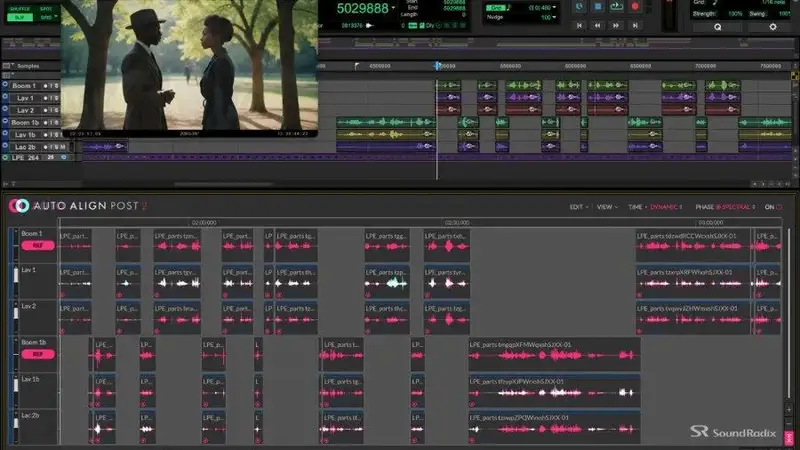Click the Strength percentage value
Screen dimensions: 800x450
(735, 14)
